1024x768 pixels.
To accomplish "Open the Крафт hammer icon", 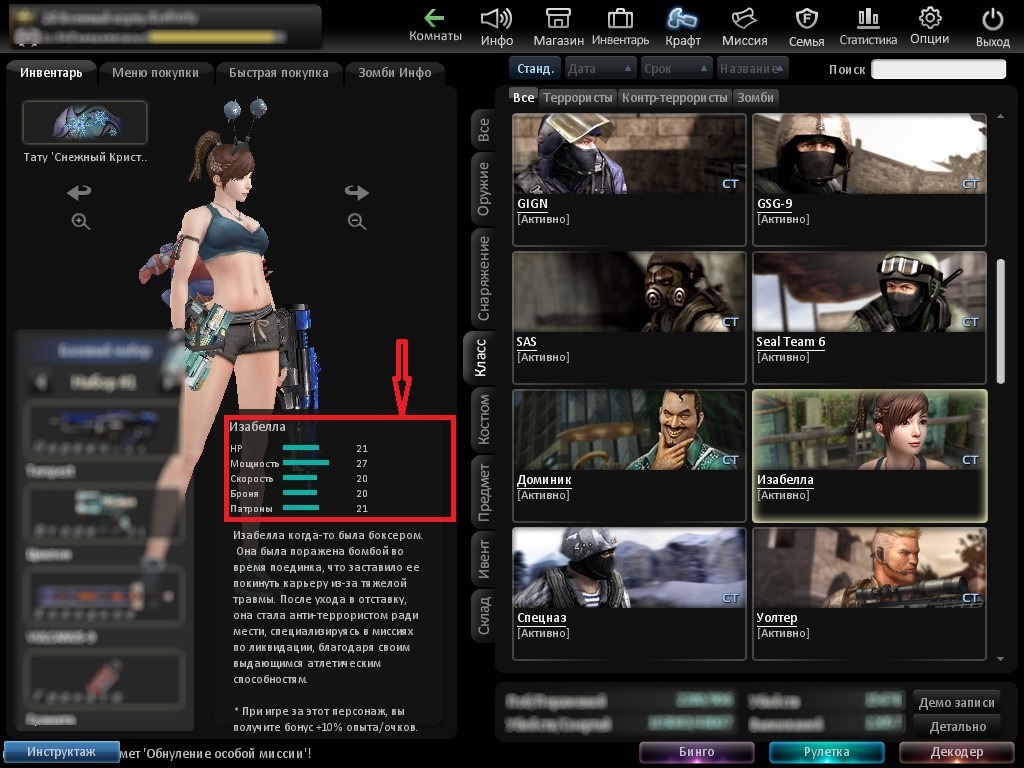I will [682, 26].
